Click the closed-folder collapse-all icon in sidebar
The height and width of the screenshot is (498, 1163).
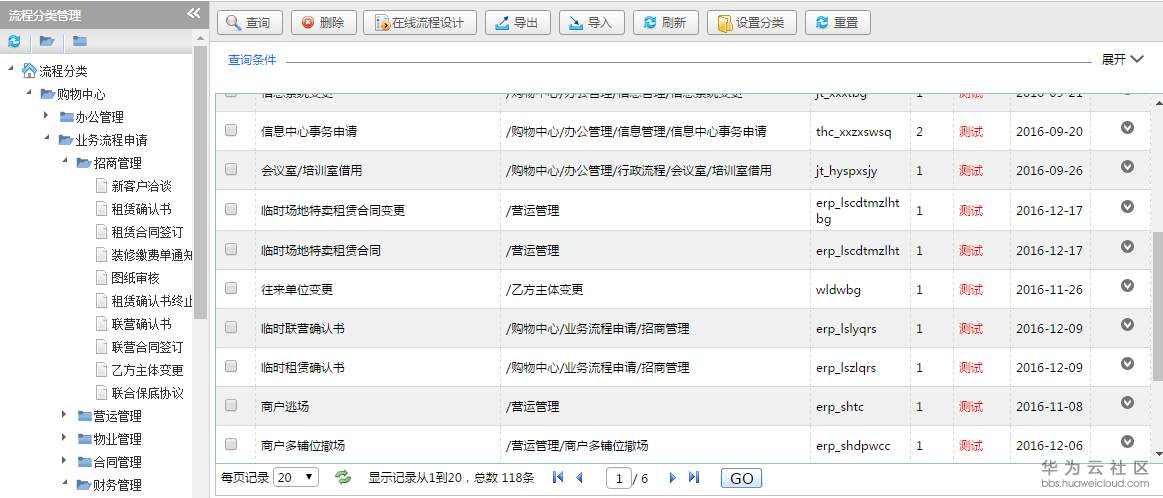click(x=79, y=42)
